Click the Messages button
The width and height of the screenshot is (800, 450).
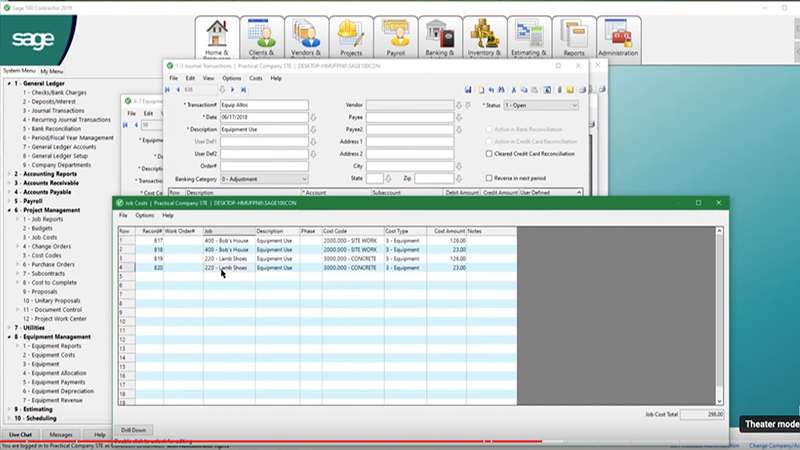click(x=61, y=435)
